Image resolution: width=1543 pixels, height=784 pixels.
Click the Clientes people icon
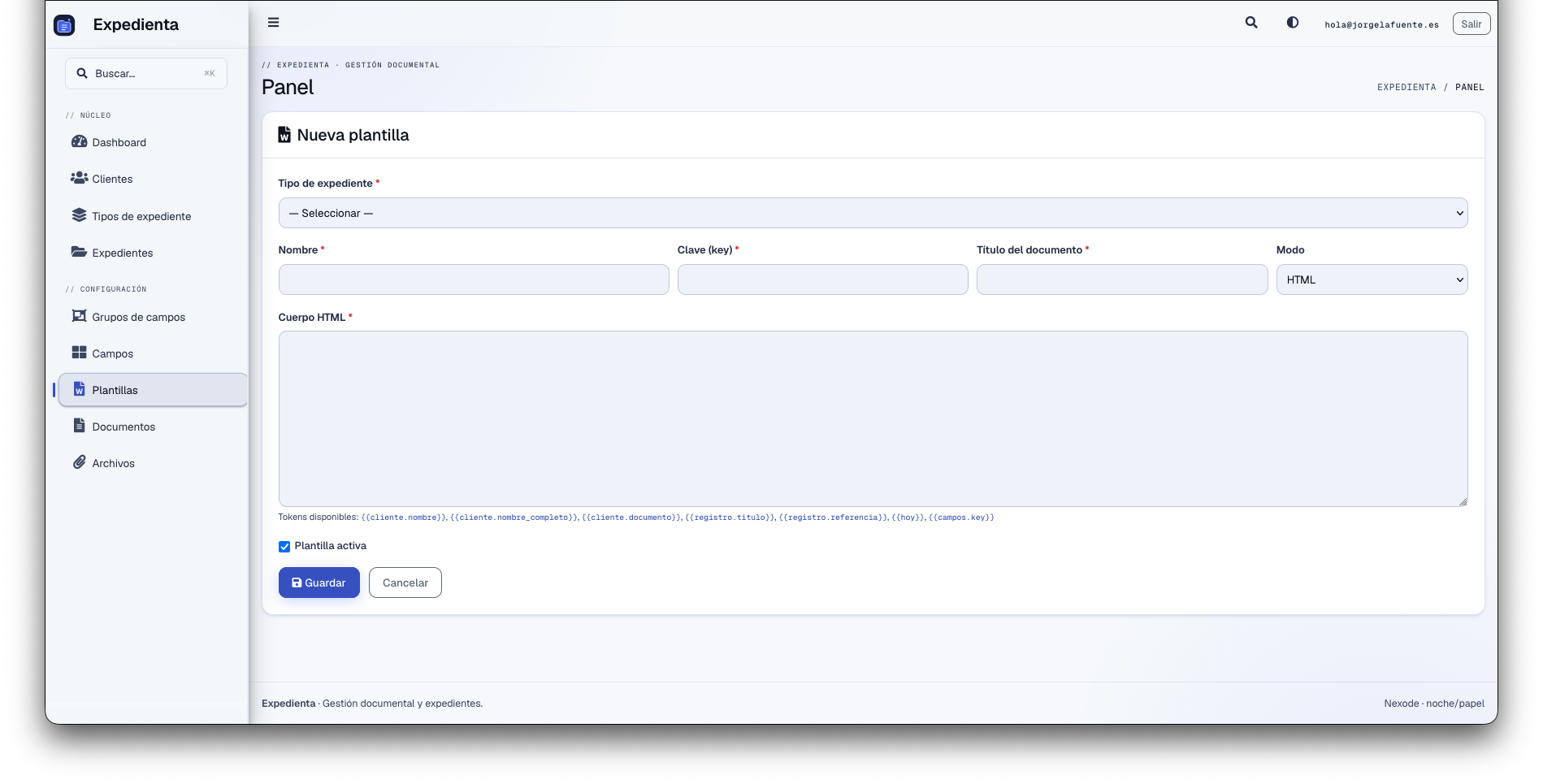coord(79,178)
